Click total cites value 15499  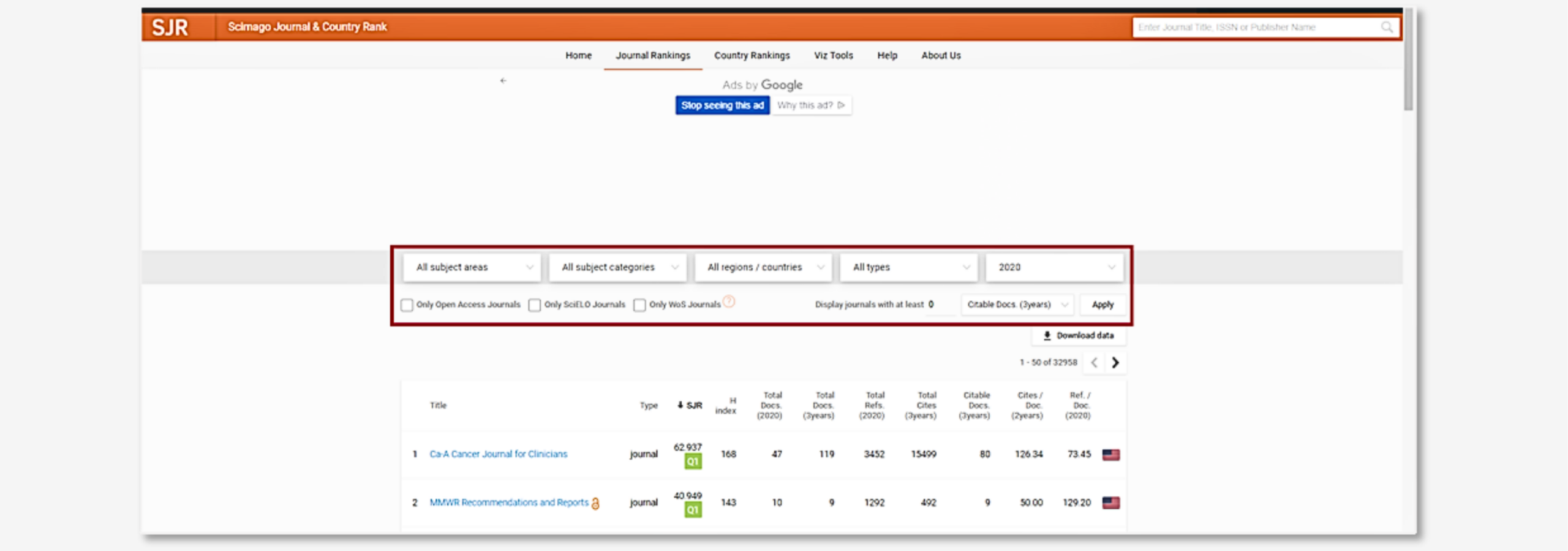click(924, 454)
